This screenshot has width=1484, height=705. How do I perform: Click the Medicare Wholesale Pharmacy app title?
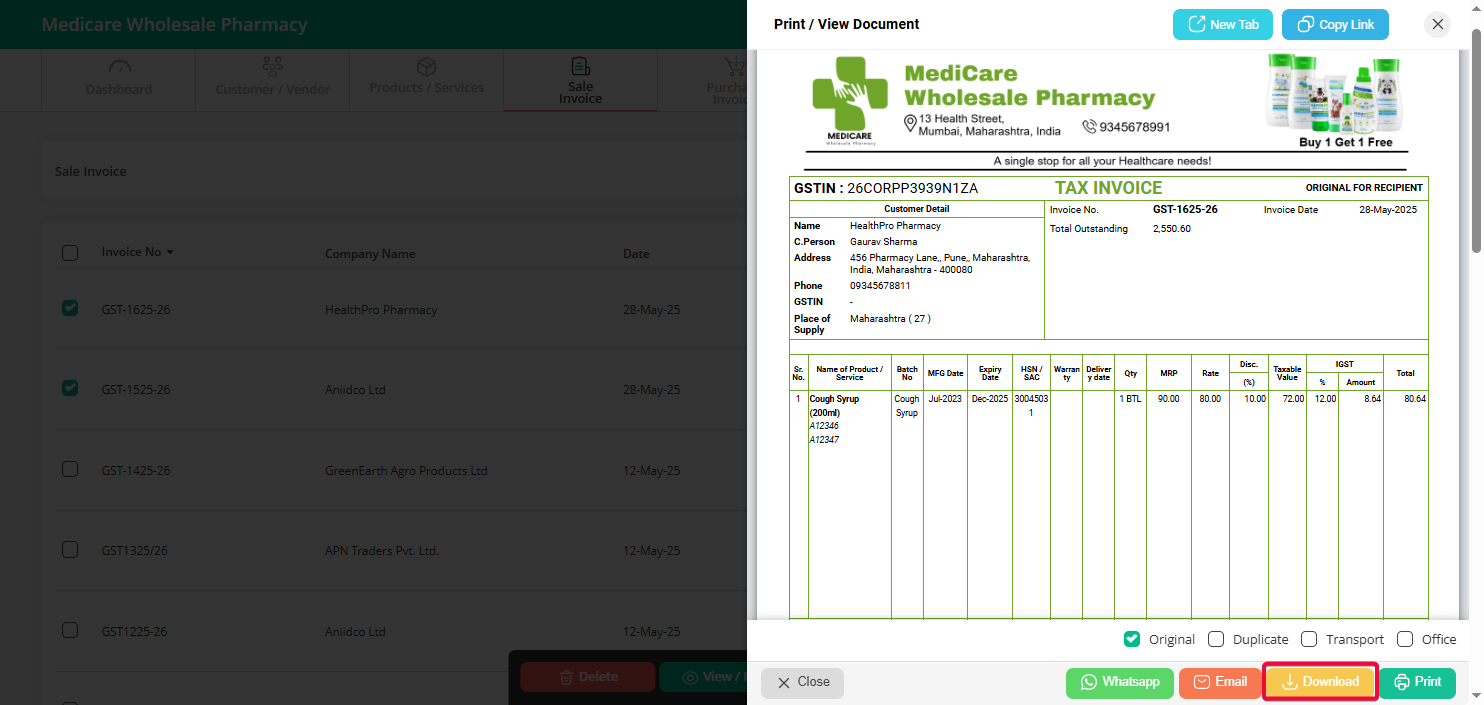(175, 25)
